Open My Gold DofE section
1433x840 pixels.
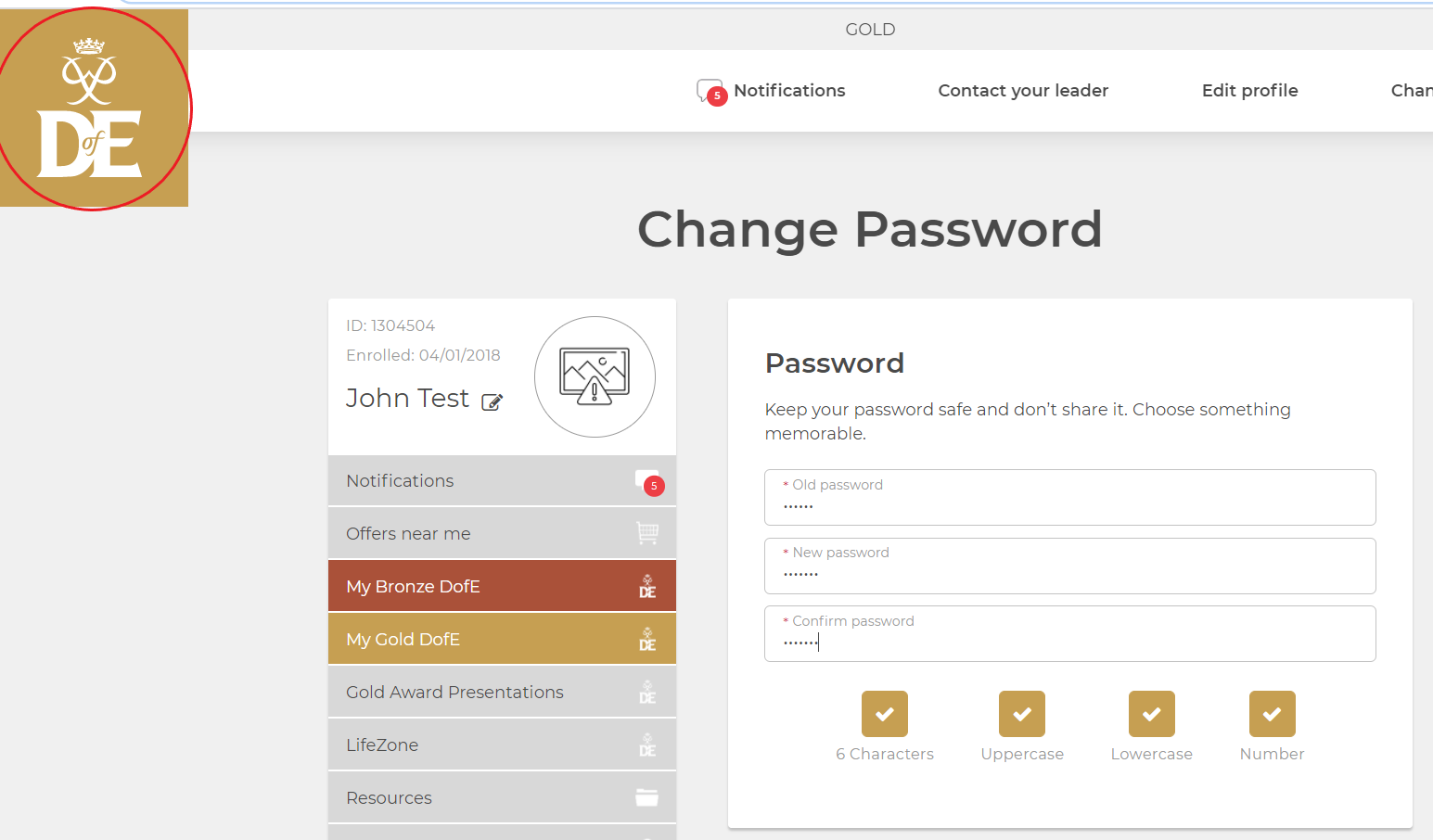coord(502,639)
